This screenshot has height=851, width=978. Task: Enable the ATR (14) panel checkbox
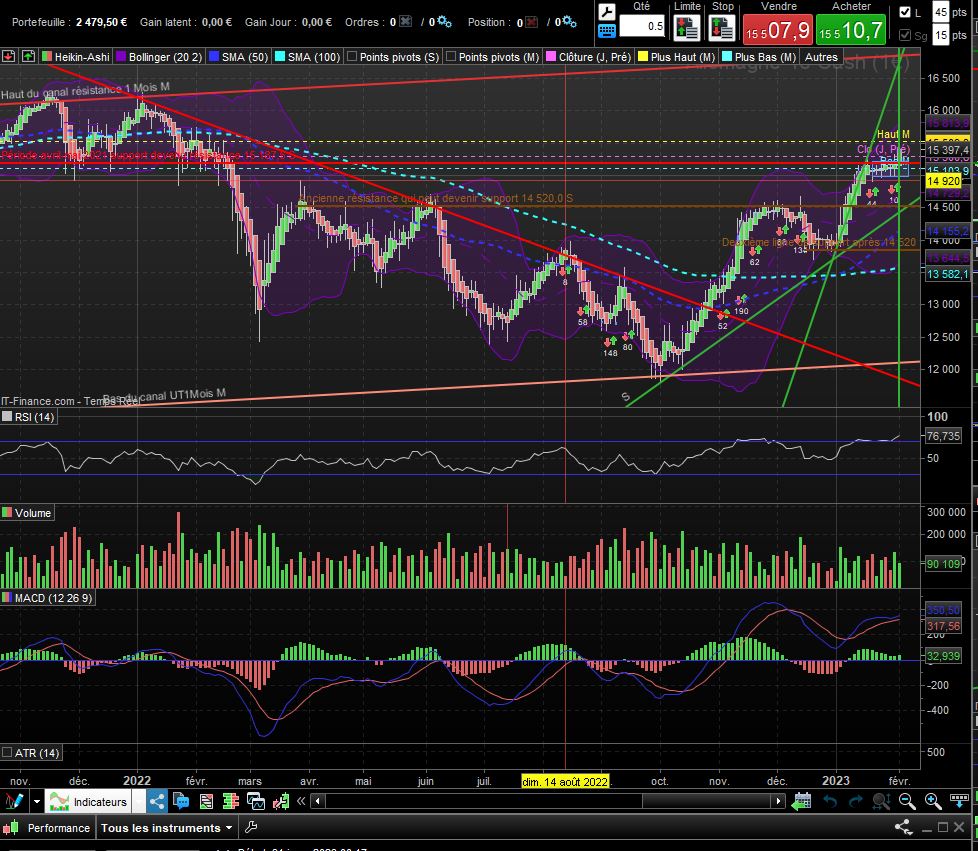7,752
